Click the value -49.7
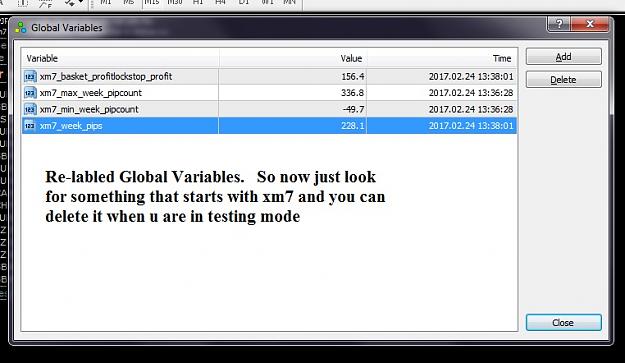625x363 pixels. 353,109
